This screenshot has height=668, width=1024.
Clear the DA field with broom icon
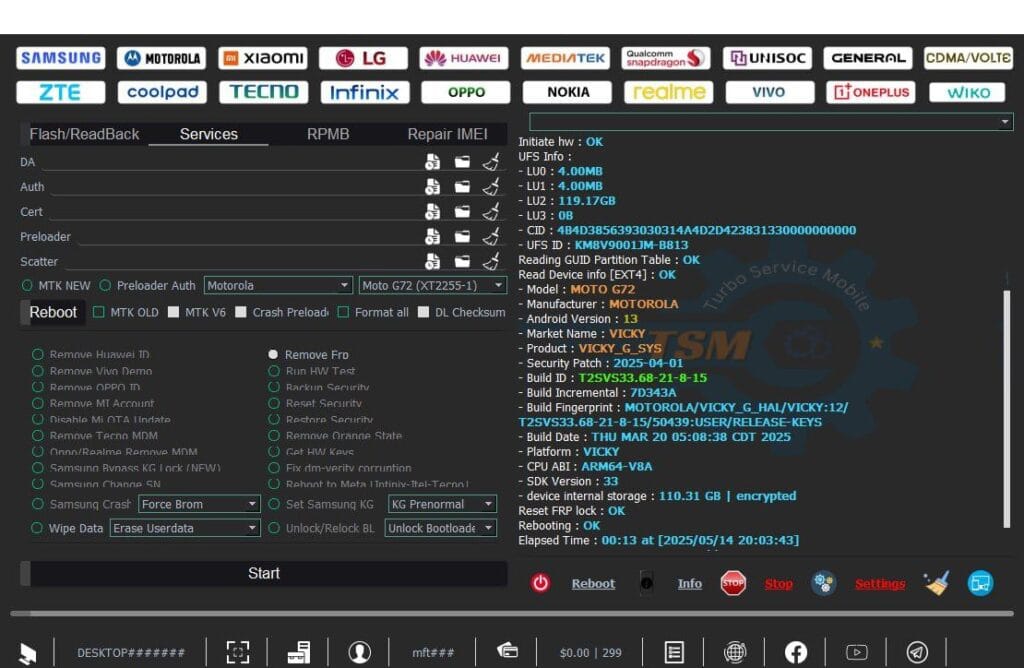click(x=491, y=161)
